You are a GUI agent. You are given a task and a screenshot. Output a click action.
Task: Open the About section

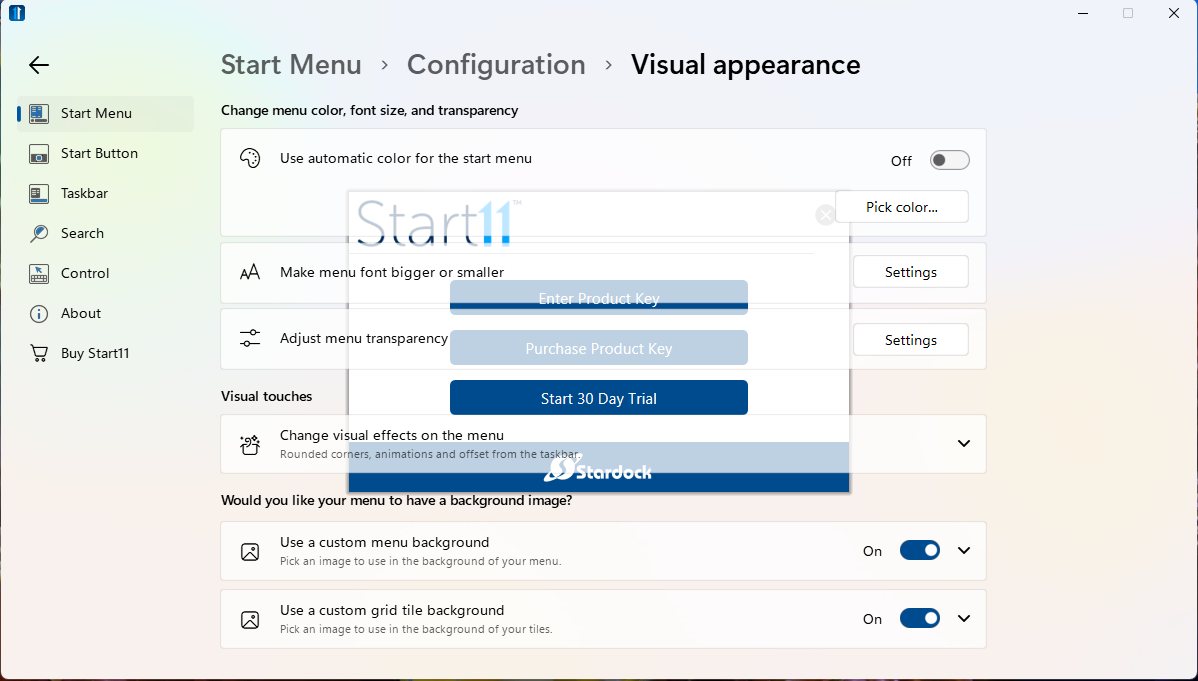tap(105, 313)
